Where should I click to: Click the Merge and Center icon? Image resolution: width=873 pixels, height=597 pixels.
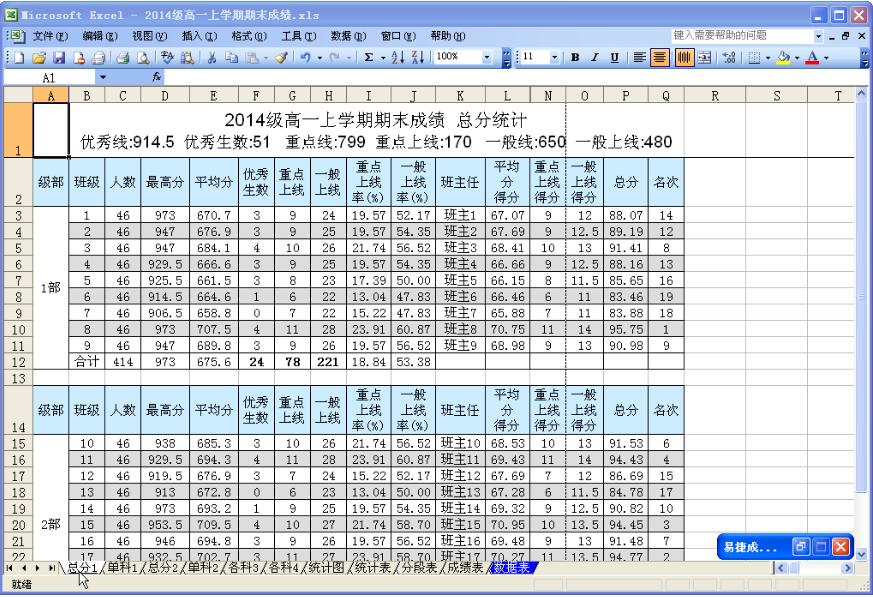pyautogui.click(x=704, y=57)
